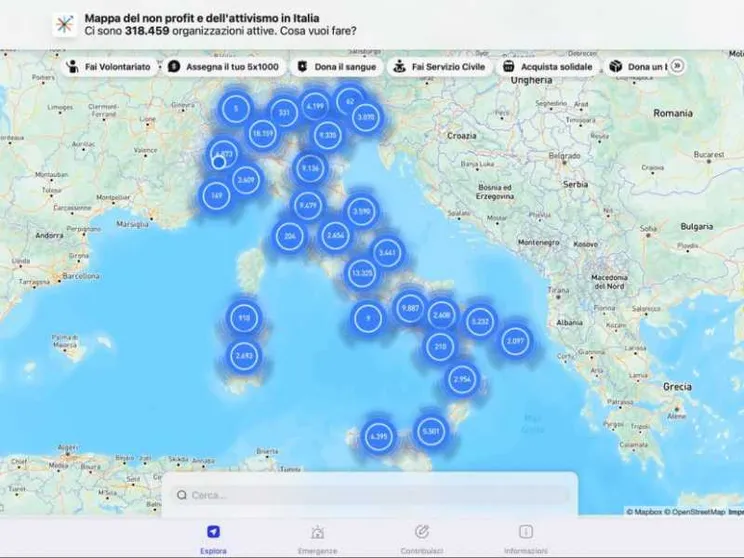
Task: Click the 318.459 organizations count text
Action: [x=147, y=31]
